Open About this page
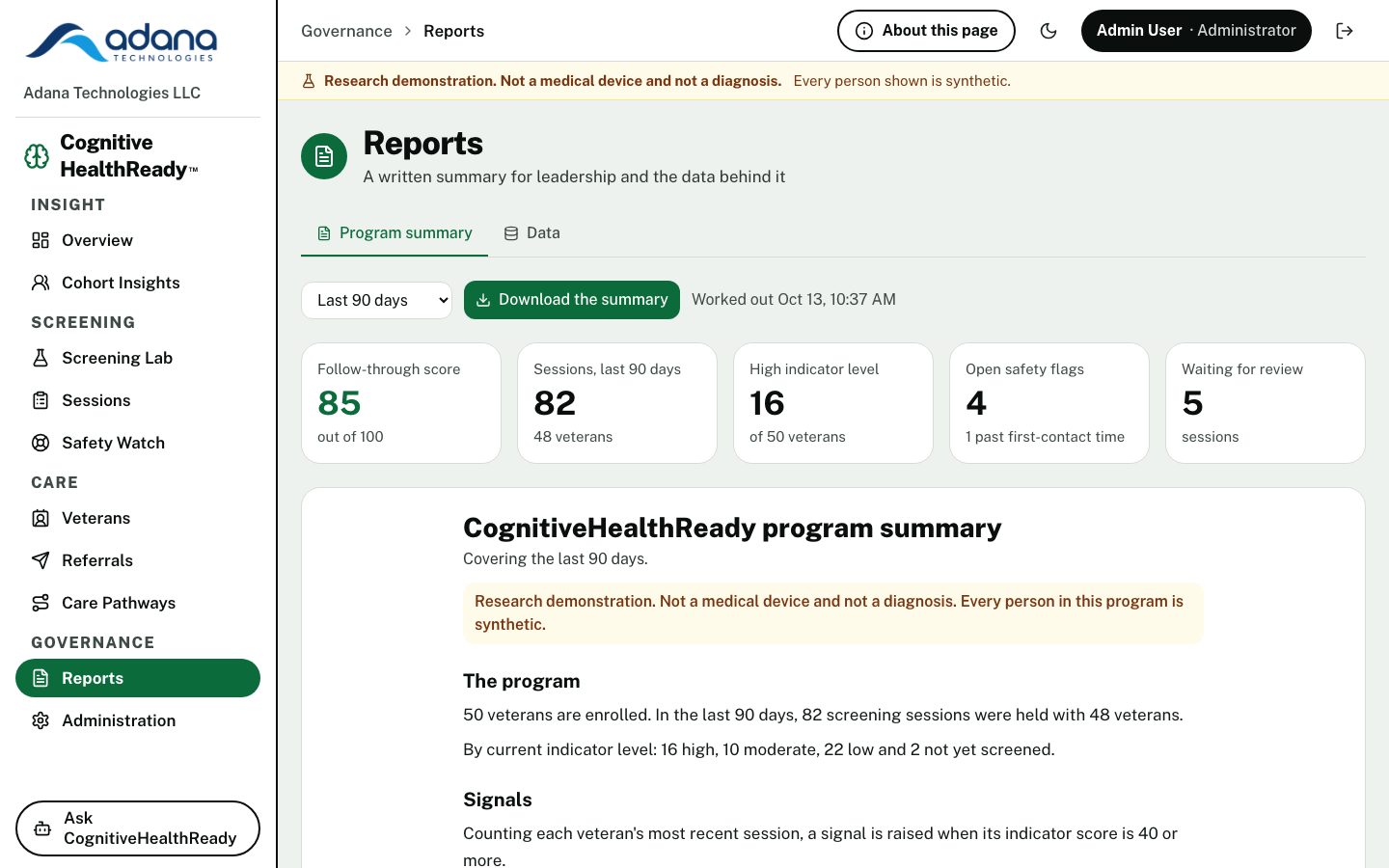 point(926,31)
